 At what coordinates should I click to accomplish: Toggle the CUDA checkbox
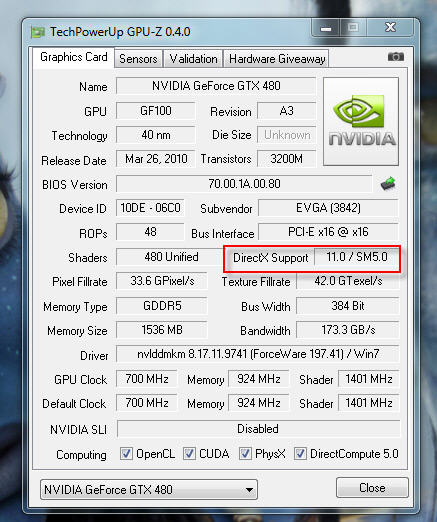click(189, 454)
